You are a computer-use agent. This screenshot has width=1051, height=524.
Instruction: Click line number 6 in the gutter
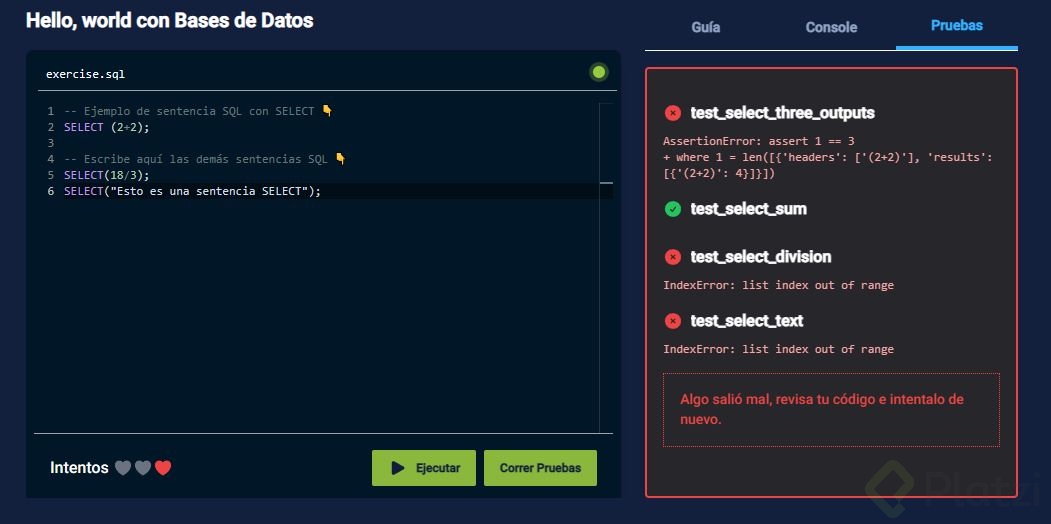pos(50,191)
